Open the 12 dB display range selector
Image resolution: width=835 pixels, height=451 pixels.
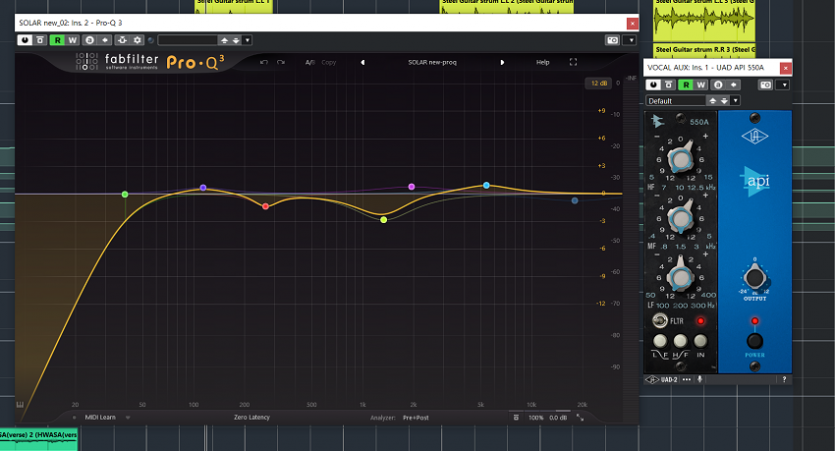[599, 83]
